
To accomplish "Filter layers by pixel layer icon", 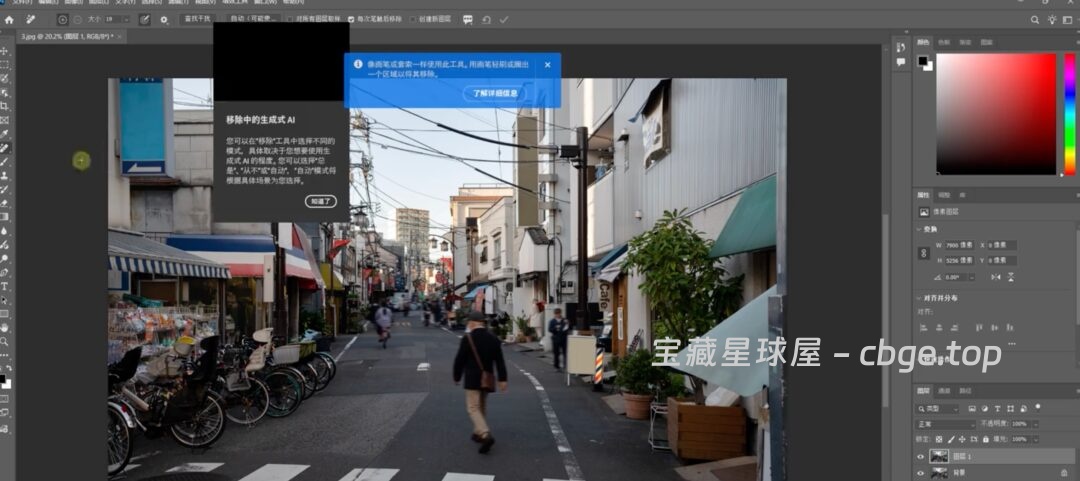I will tap(972, 409).
